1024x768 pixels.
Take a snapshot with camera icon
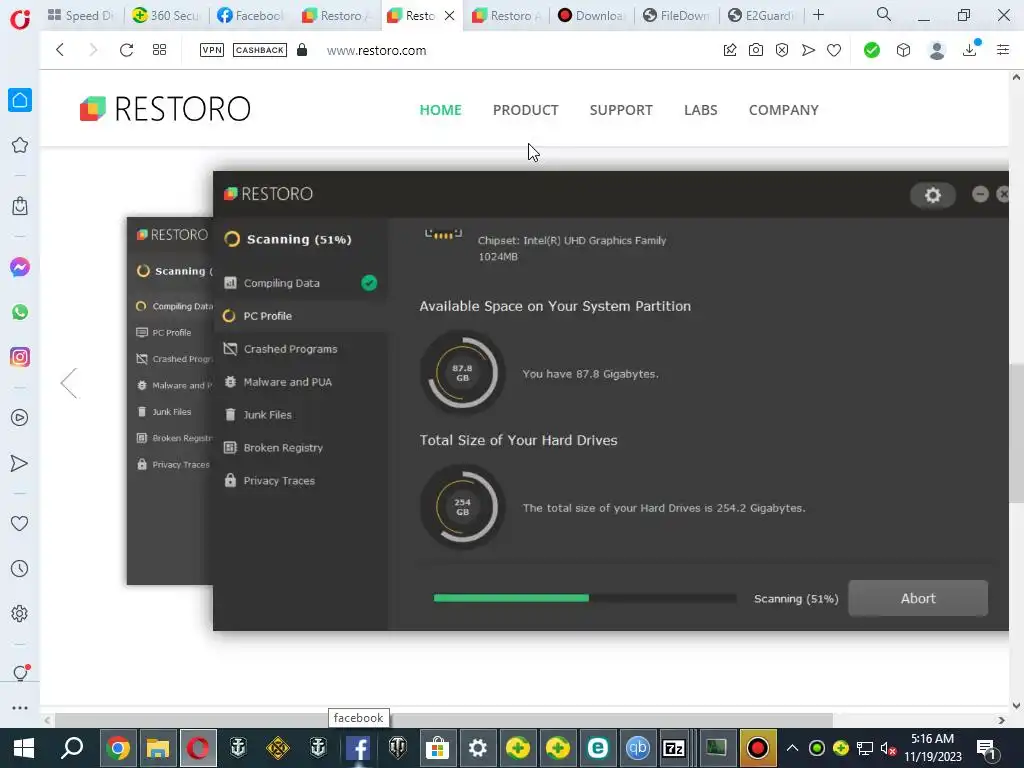[x=756, y=50]
